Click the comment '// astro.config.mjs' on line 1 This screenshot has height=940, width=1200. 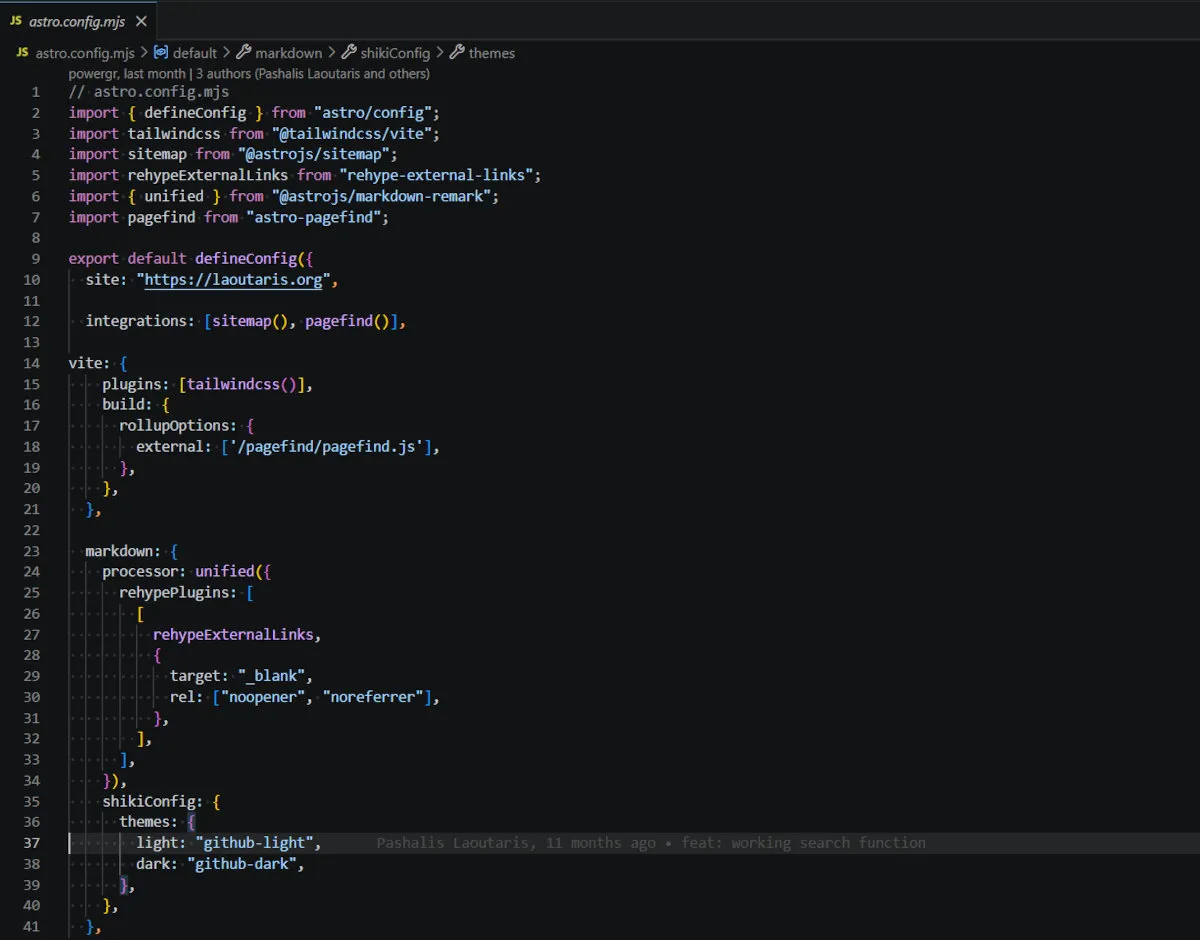tap(149, 92)
